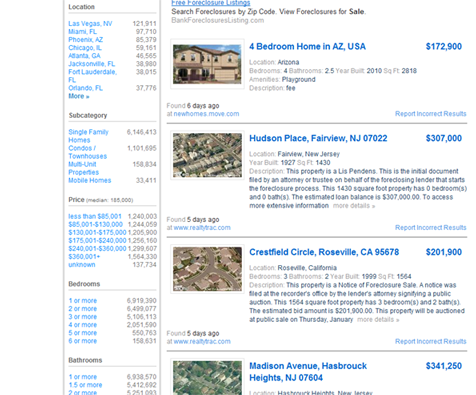Filter price $360,001+
Viewport: 476px width, 395px height.
pos(84,256)
